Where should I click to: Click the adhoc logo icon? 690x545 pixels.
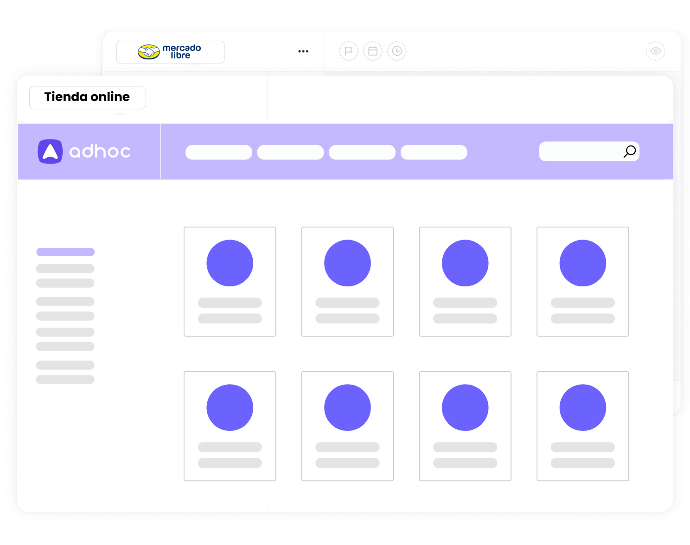[50, 152]
